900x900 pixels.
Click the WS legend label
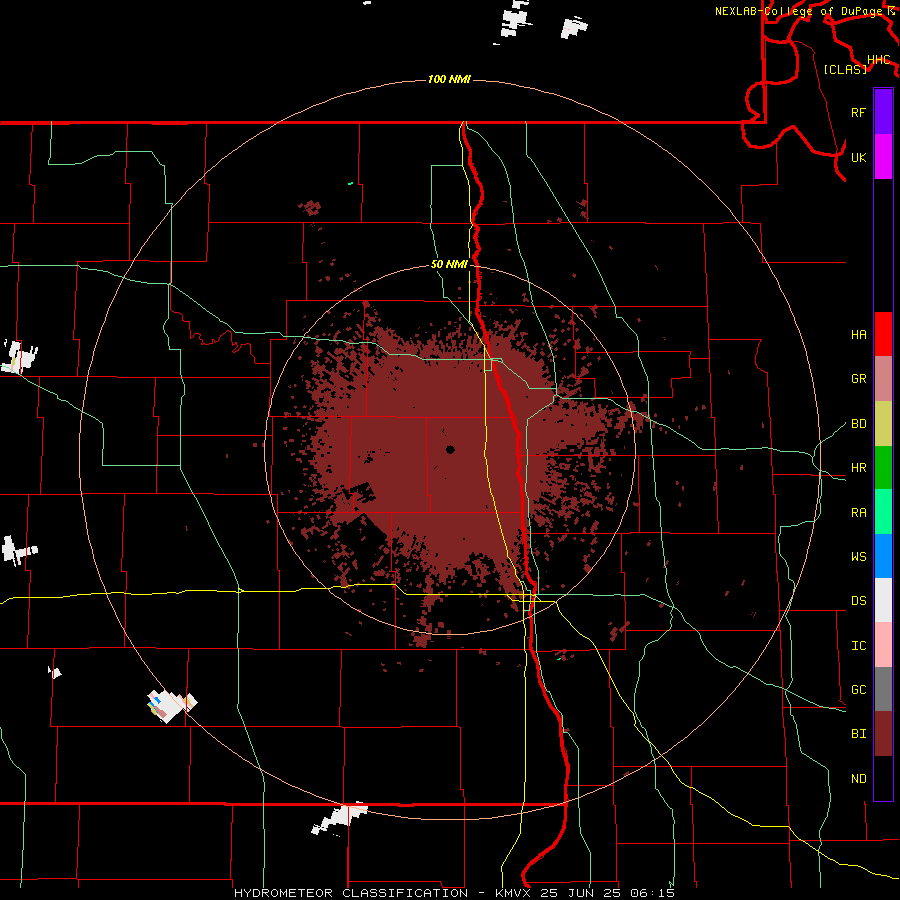(x=858, y=557)
